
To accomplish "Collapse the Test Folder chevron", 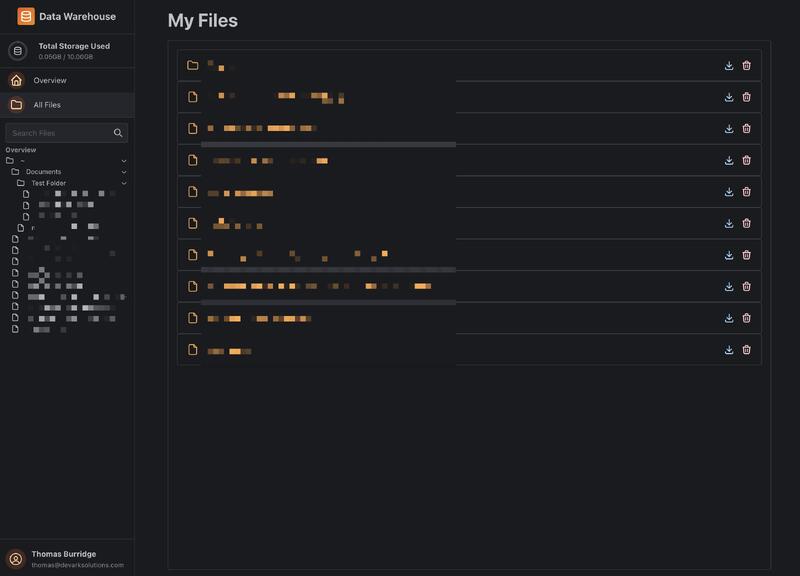I will point(124,184).
